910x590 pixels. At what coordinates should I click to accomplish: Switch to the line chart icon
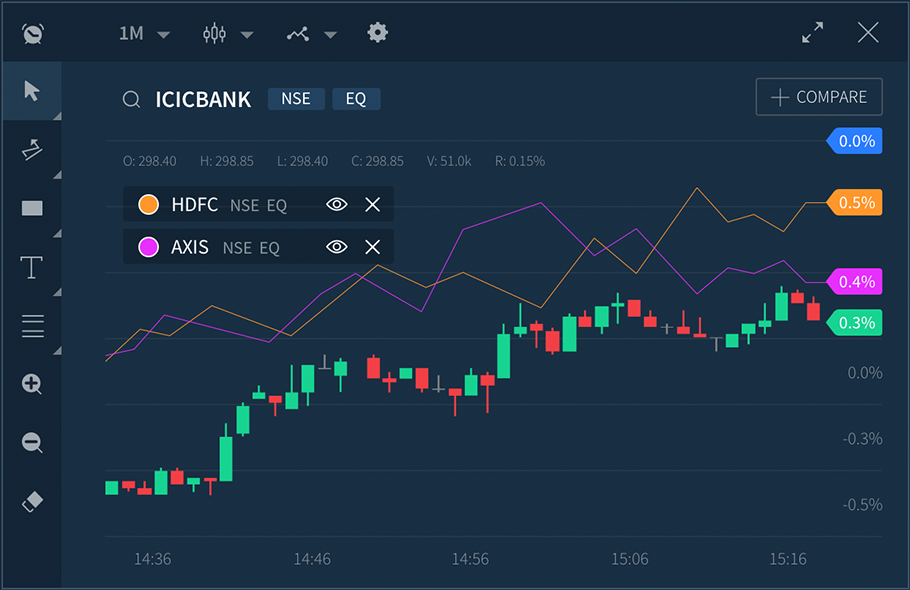[x=298, y=32]
